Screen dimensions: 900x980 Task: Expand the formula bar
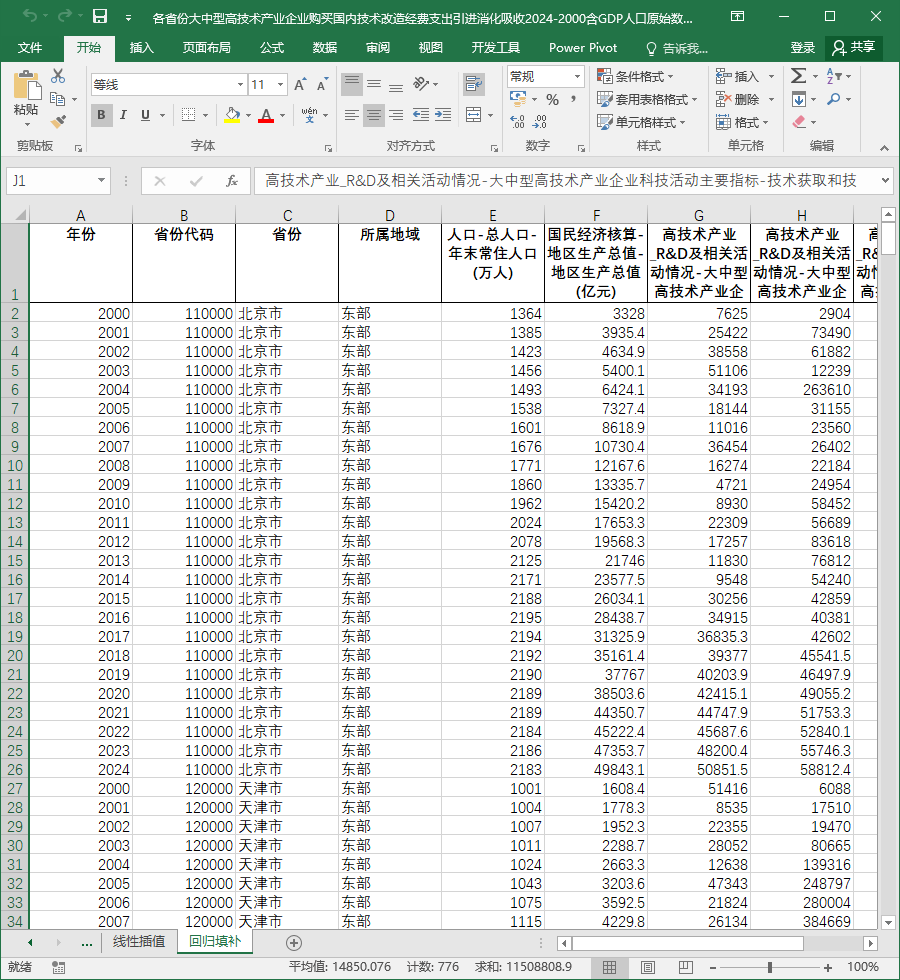(885, 181)
